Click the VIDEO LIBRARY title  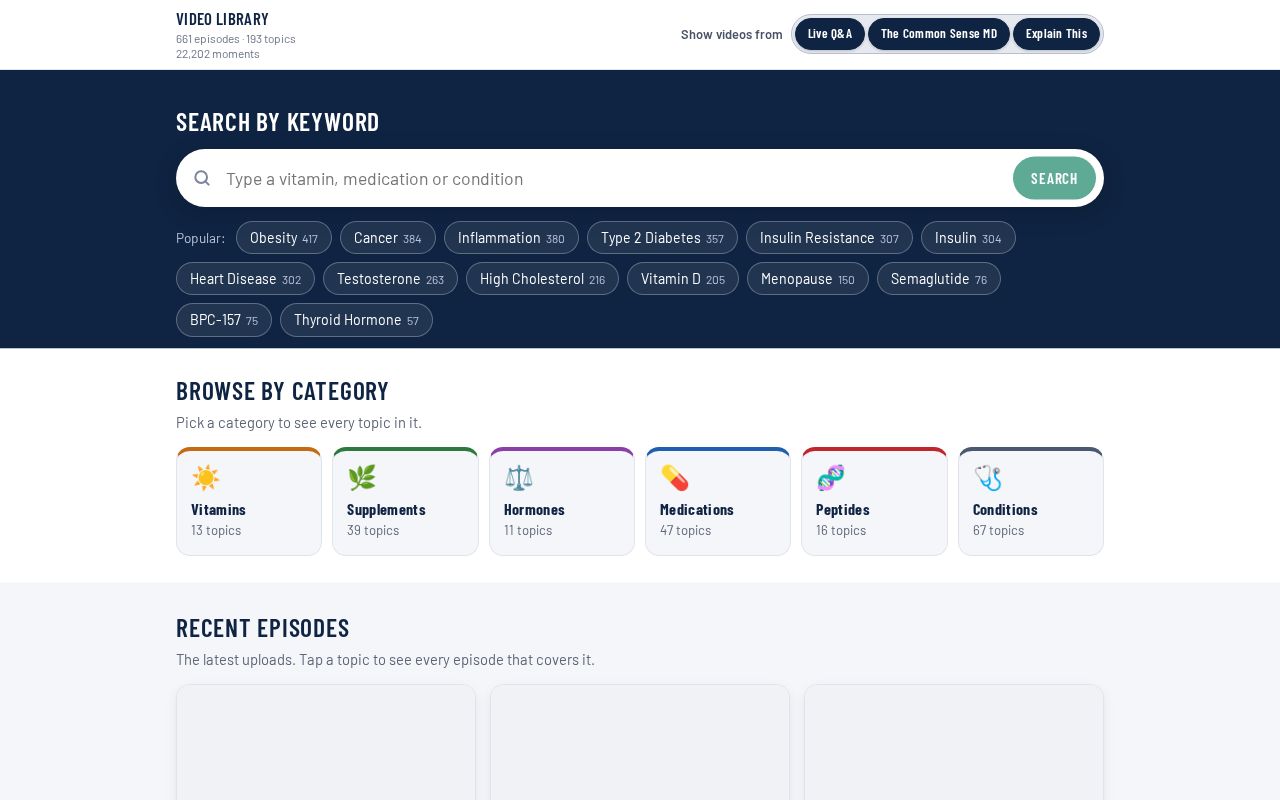[222, 19]
